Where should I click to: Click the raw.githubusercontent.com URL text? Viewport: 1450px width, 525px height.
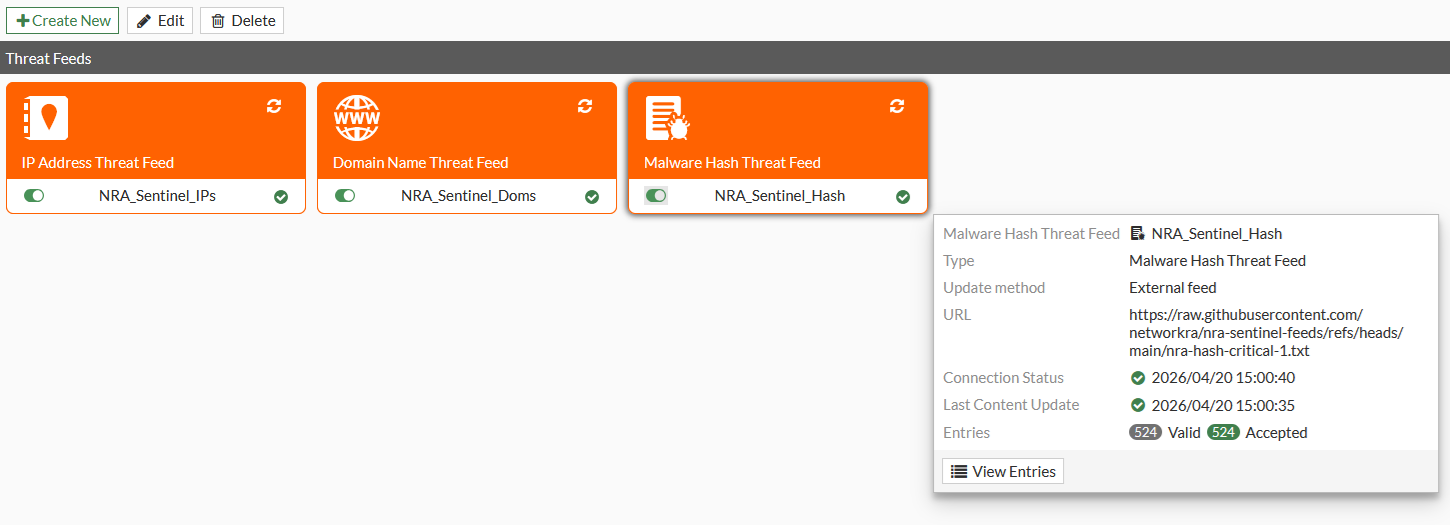[1267, 333]
